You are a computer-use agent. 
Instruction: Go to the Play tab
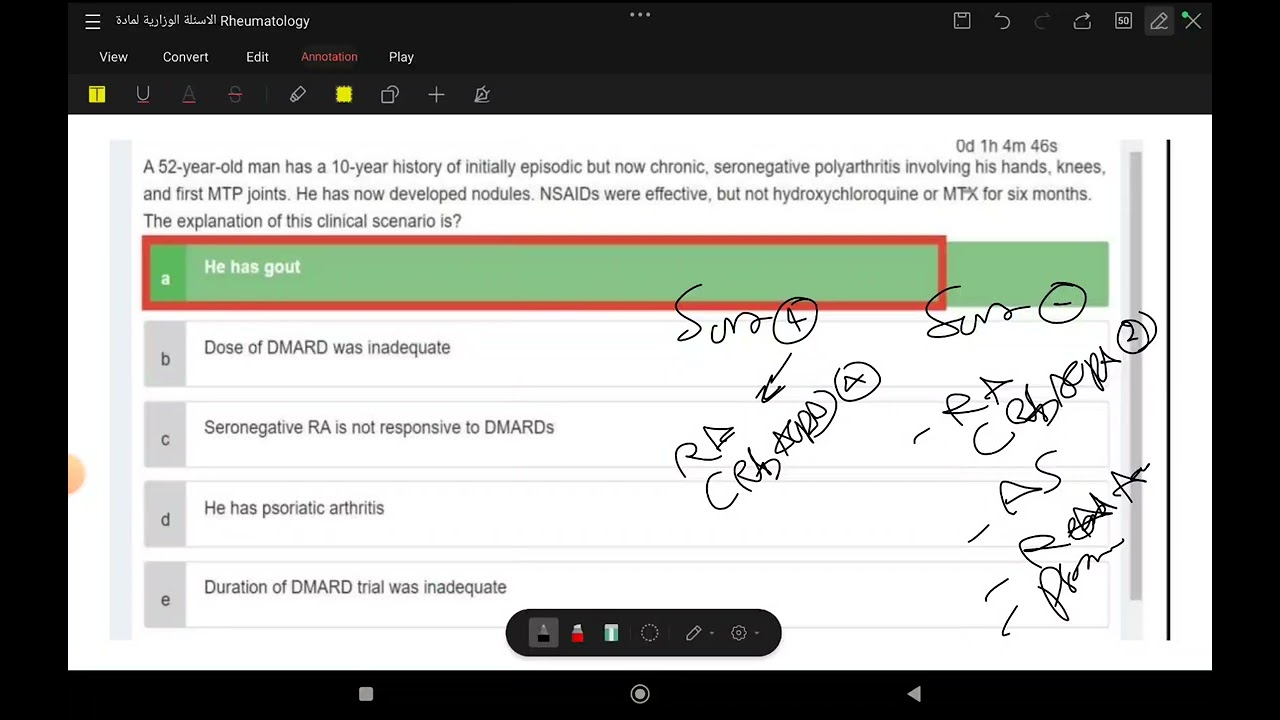point(401,57)
